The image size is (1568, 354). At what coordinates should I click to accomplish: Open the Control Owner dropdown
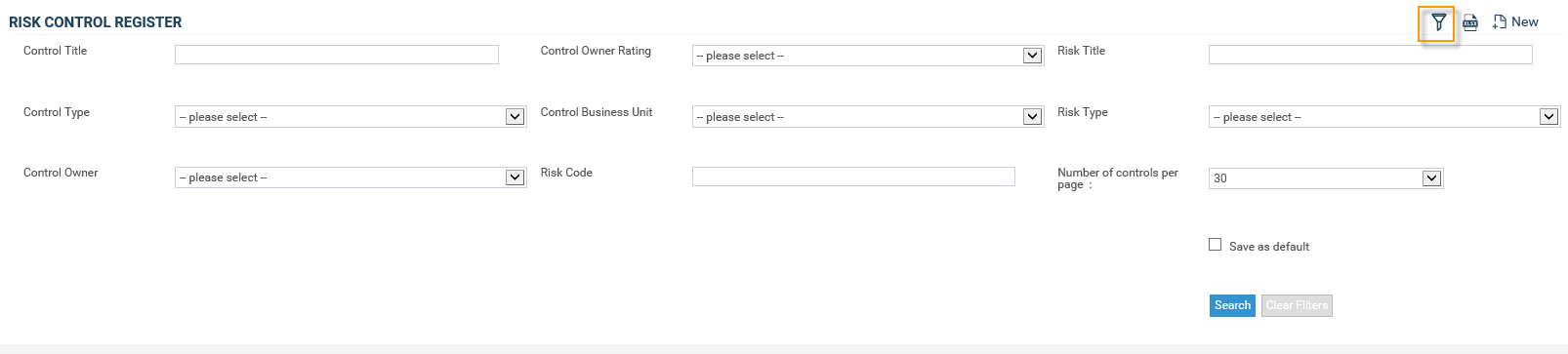tap(351, 177)
